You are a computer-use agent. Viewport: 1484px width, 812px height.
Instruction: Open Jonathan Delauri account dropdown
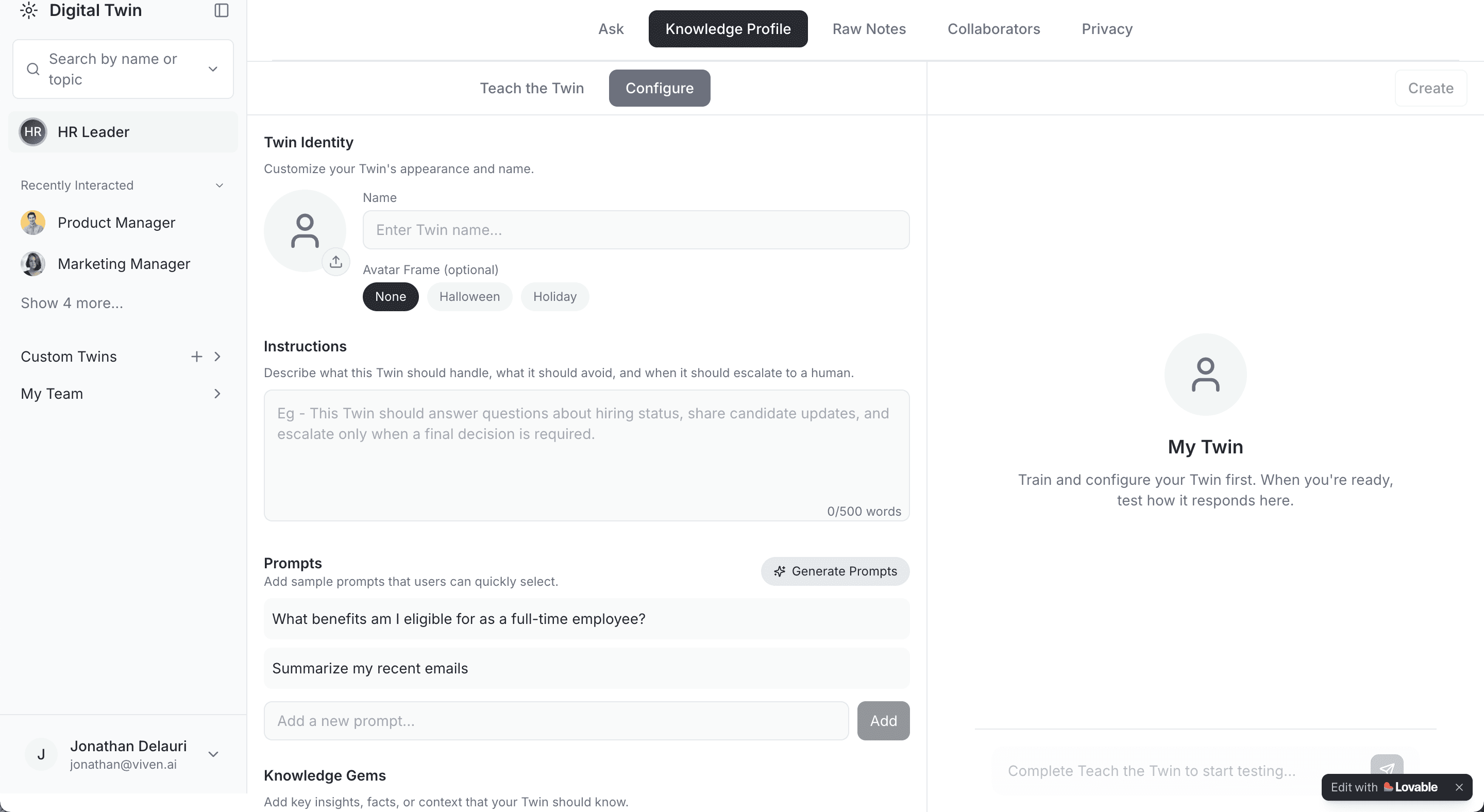[x=213, y=754]
